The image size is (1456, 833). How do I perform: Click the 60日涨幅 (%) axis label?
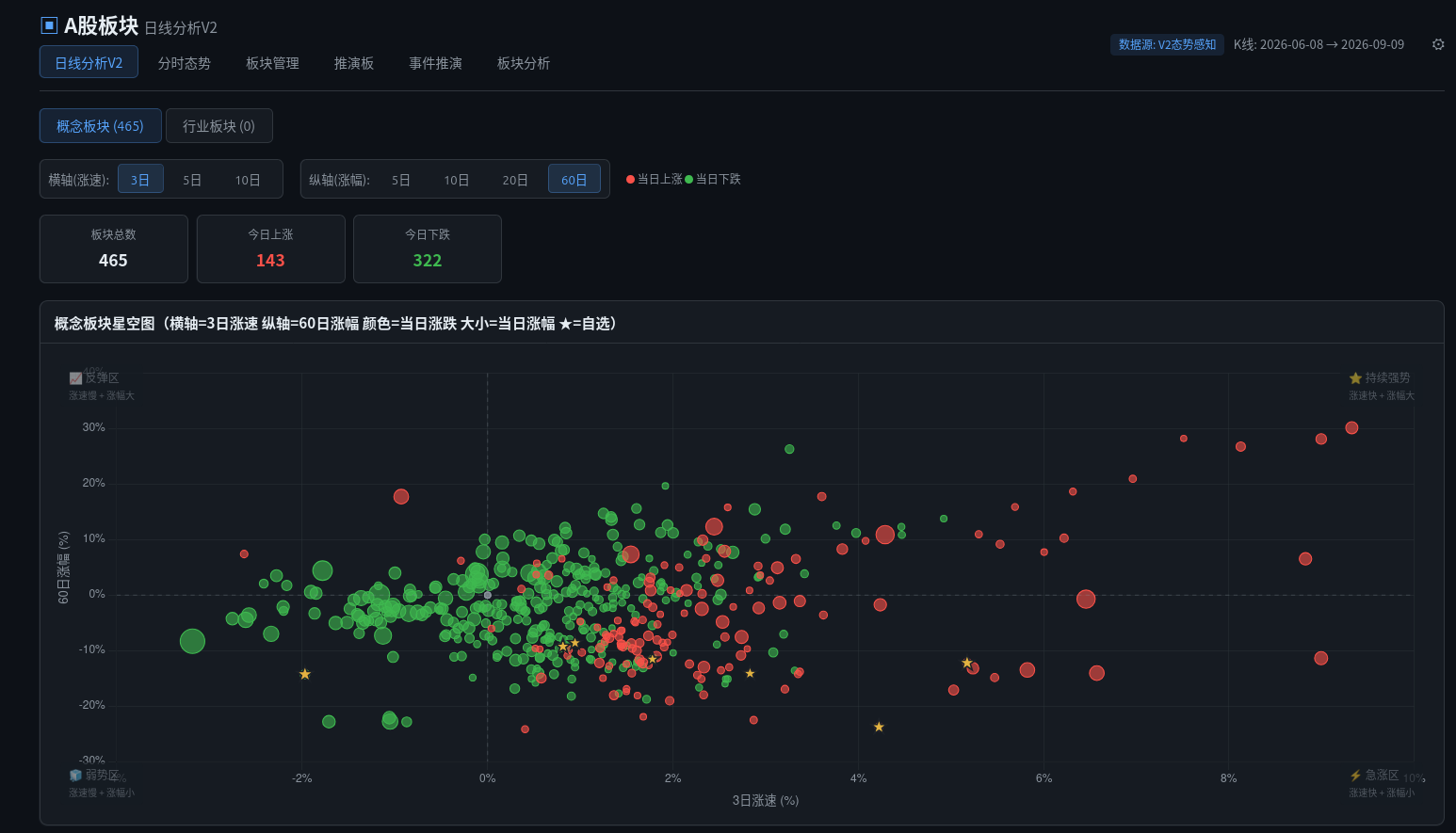pos(63,568)
